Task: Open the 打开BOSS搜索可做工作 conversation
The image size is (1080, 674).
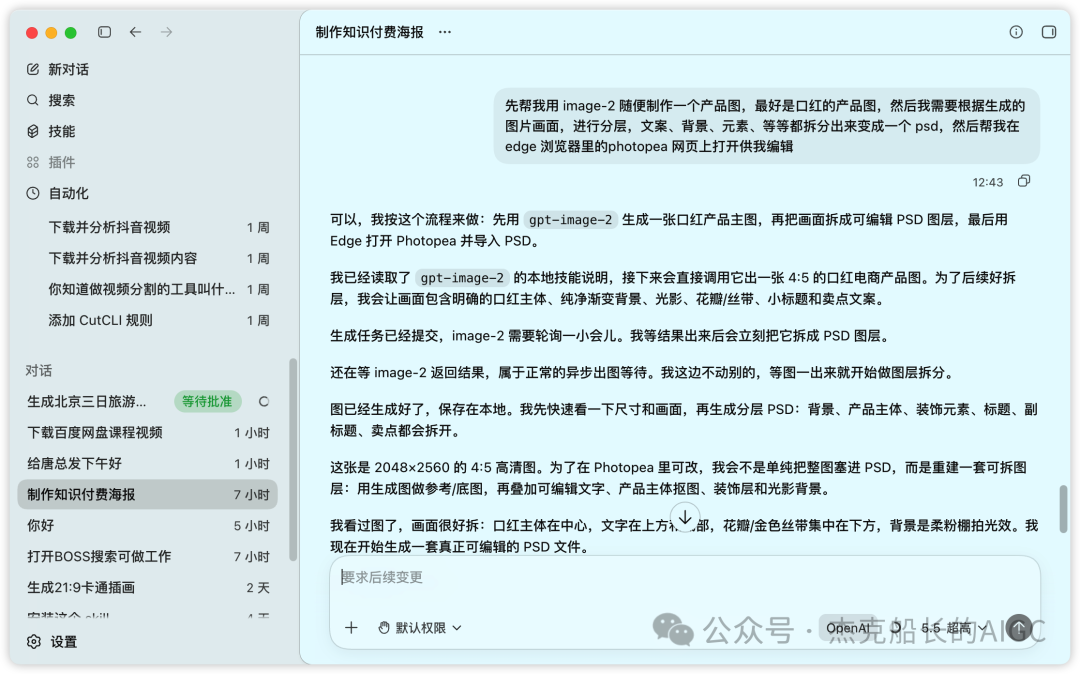Action: tap(148, 556)
